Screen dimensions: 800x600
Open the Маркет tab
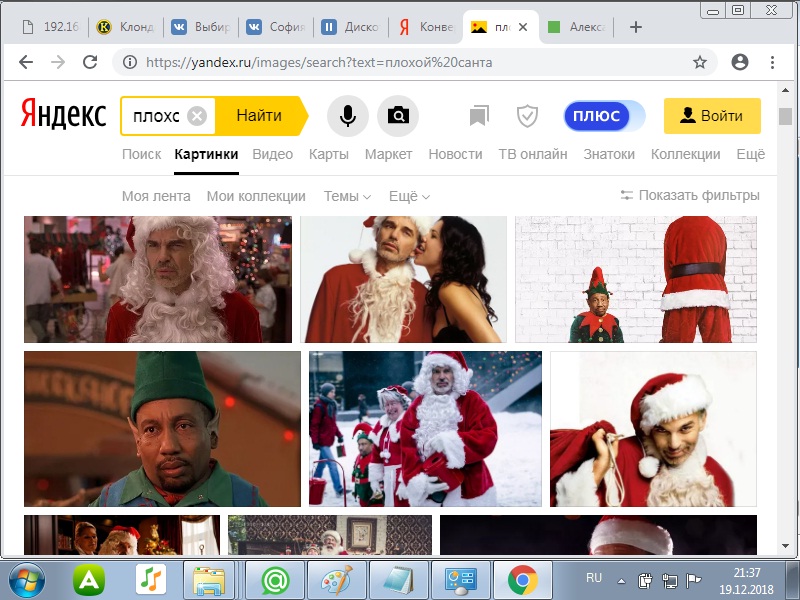click(x=388, y=154)
